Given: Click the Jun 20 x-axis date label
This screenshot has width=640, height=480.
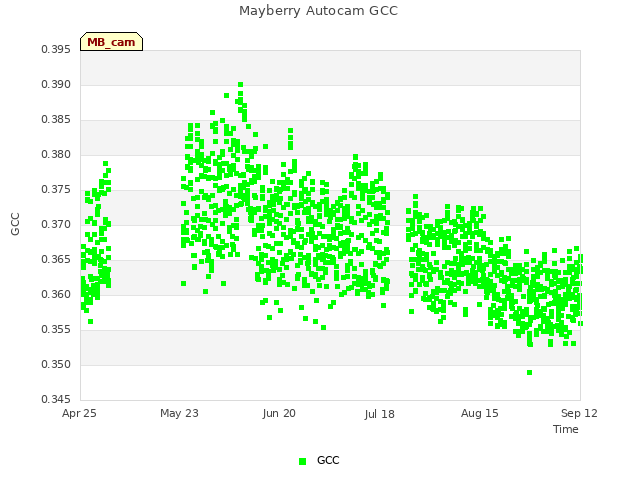Looking at the screenshot, I should click(279, 413).
